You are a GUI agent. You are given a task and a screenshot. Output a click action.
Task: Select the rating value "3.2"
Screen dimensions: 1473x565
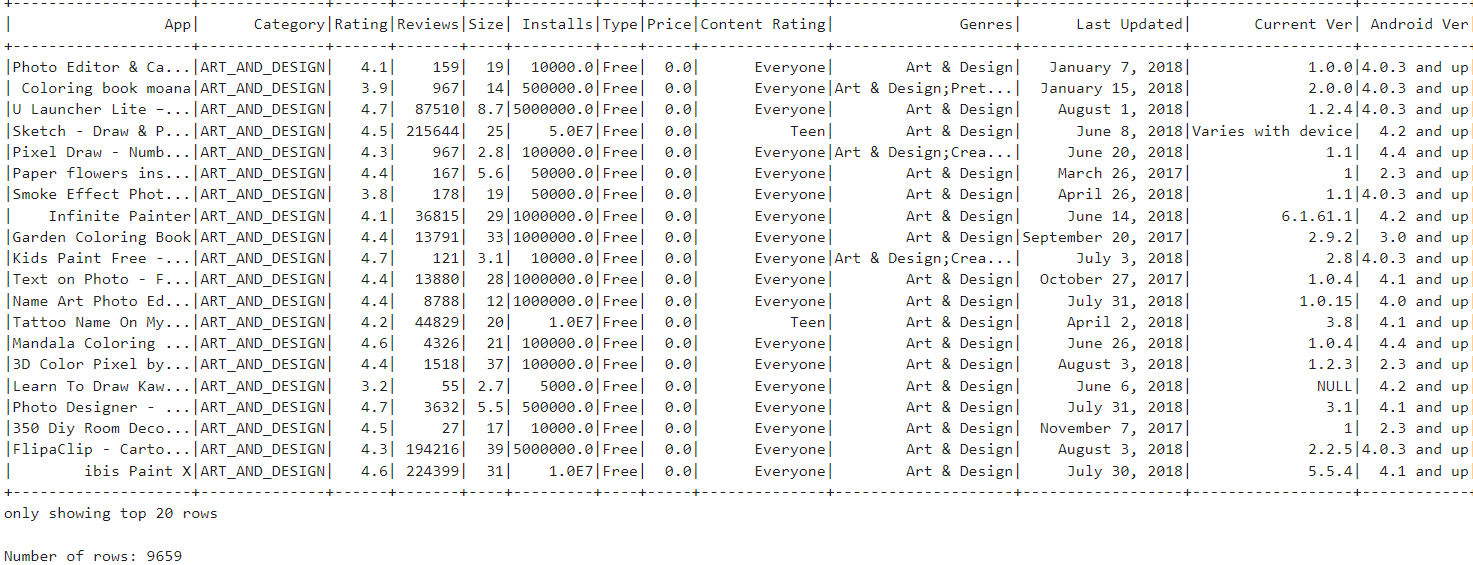pyautogui.click(x=374, y=387)
